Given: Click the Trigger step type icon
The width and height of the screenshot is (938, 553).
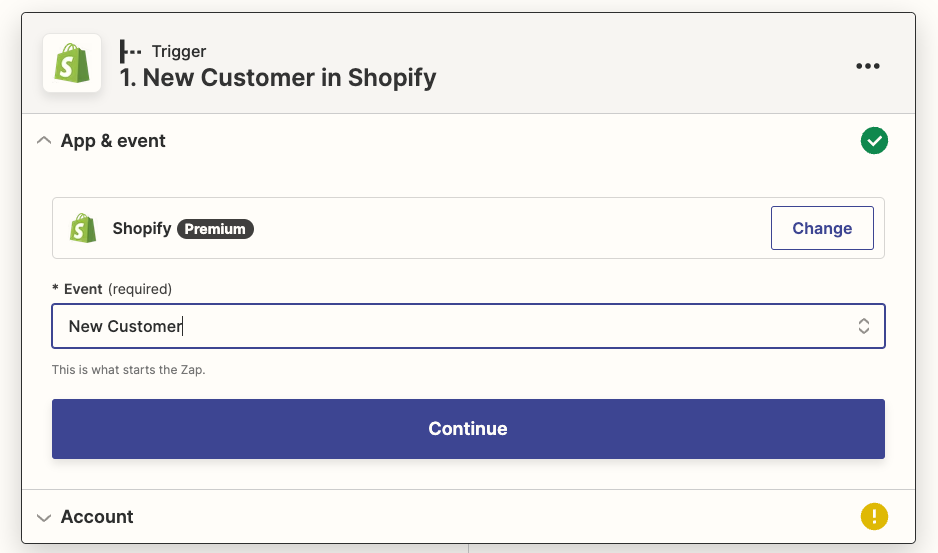Looking at the screenshot, I should click(x=130, y=51).
